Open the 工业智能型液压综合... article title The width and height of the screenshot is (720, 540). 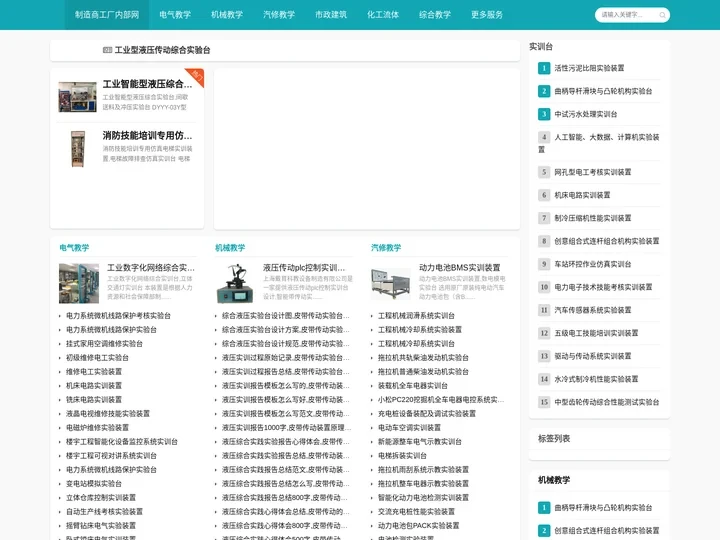147,84
